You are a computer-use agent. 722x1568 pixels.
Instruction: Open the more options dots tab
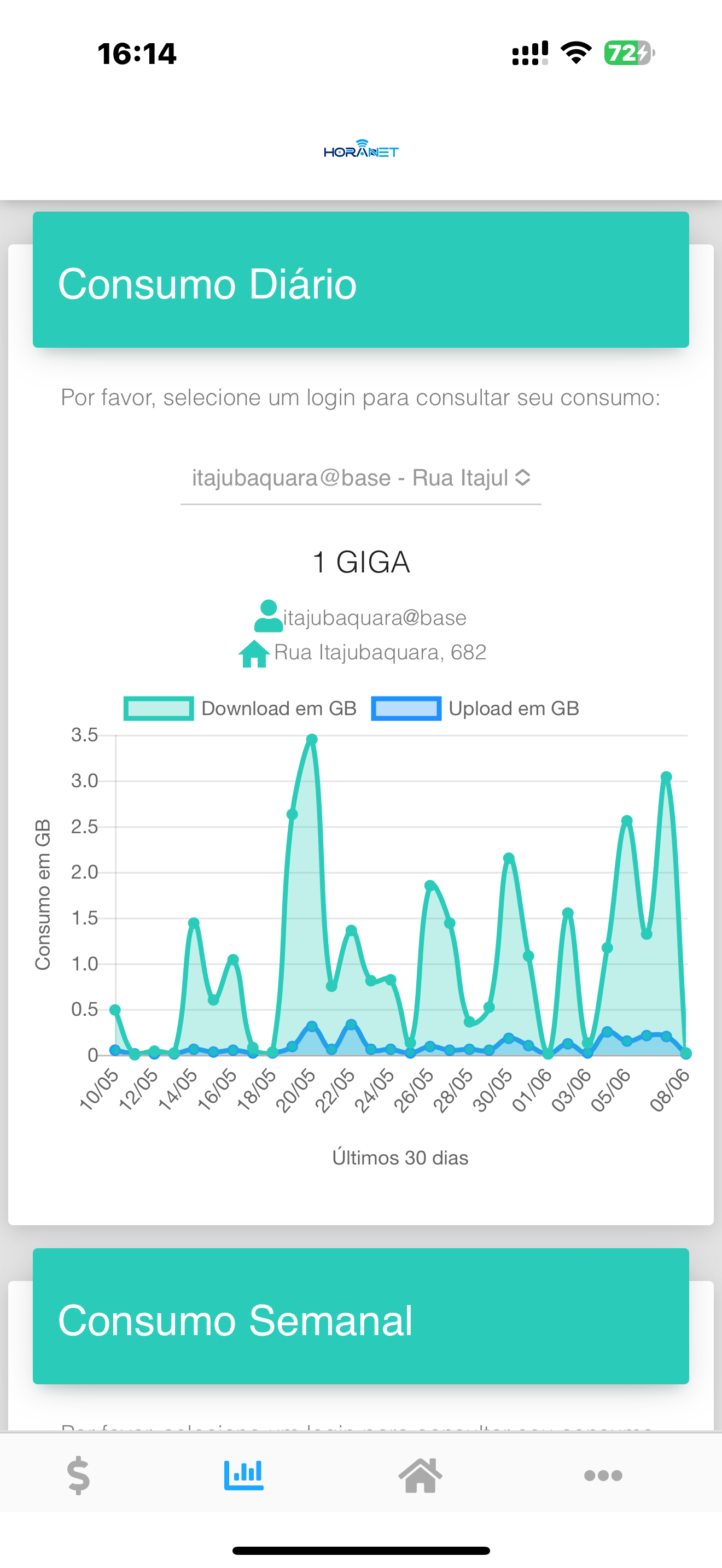tap(603, 1475)
